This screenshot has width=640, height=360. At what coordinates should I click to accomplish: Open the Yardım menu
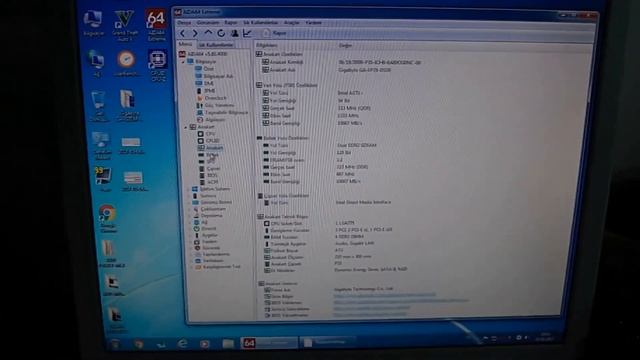coord(313,23)
